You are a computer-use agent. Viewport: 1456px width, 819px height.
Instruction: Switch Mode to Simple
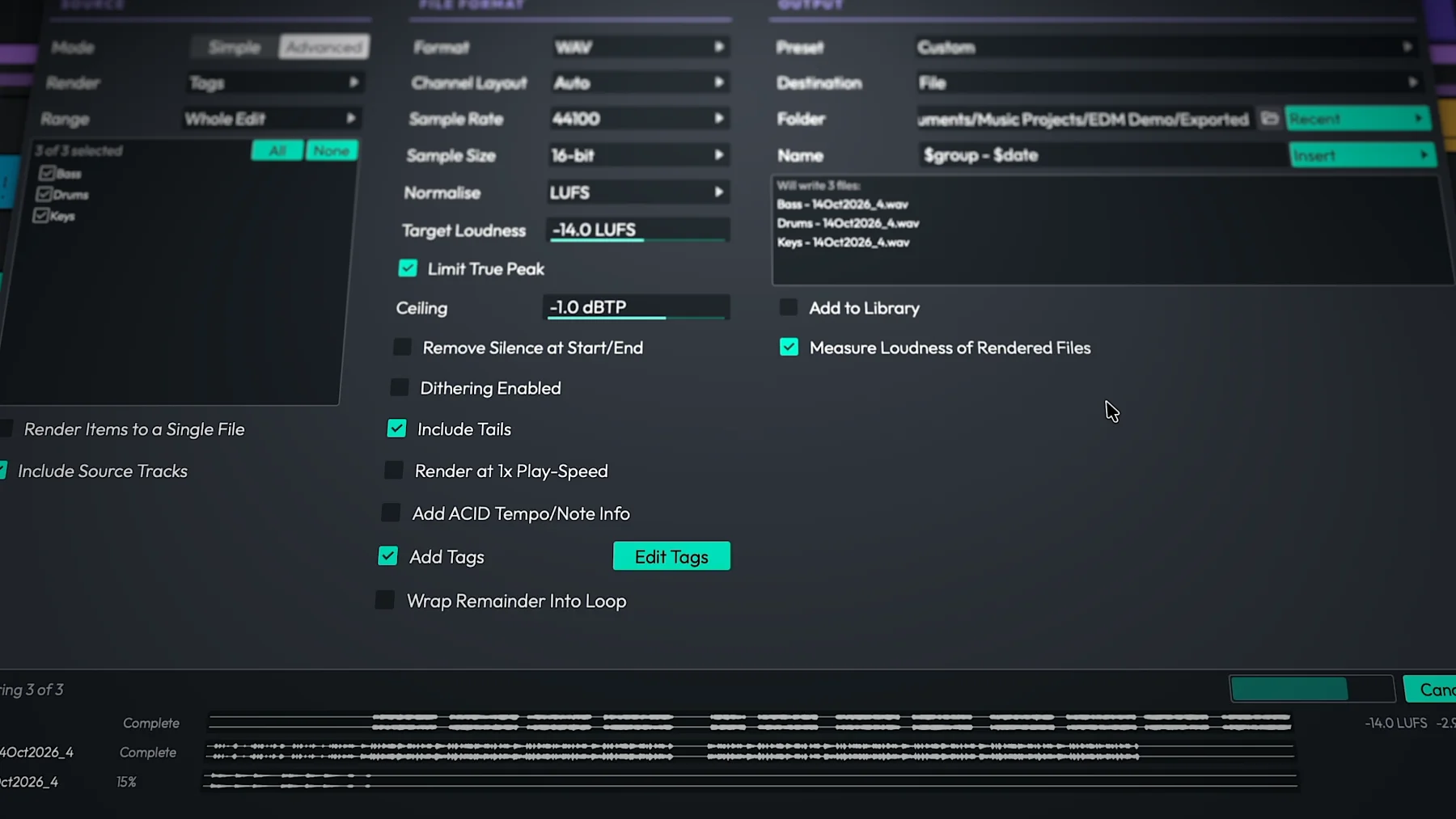tap(235, 47)
